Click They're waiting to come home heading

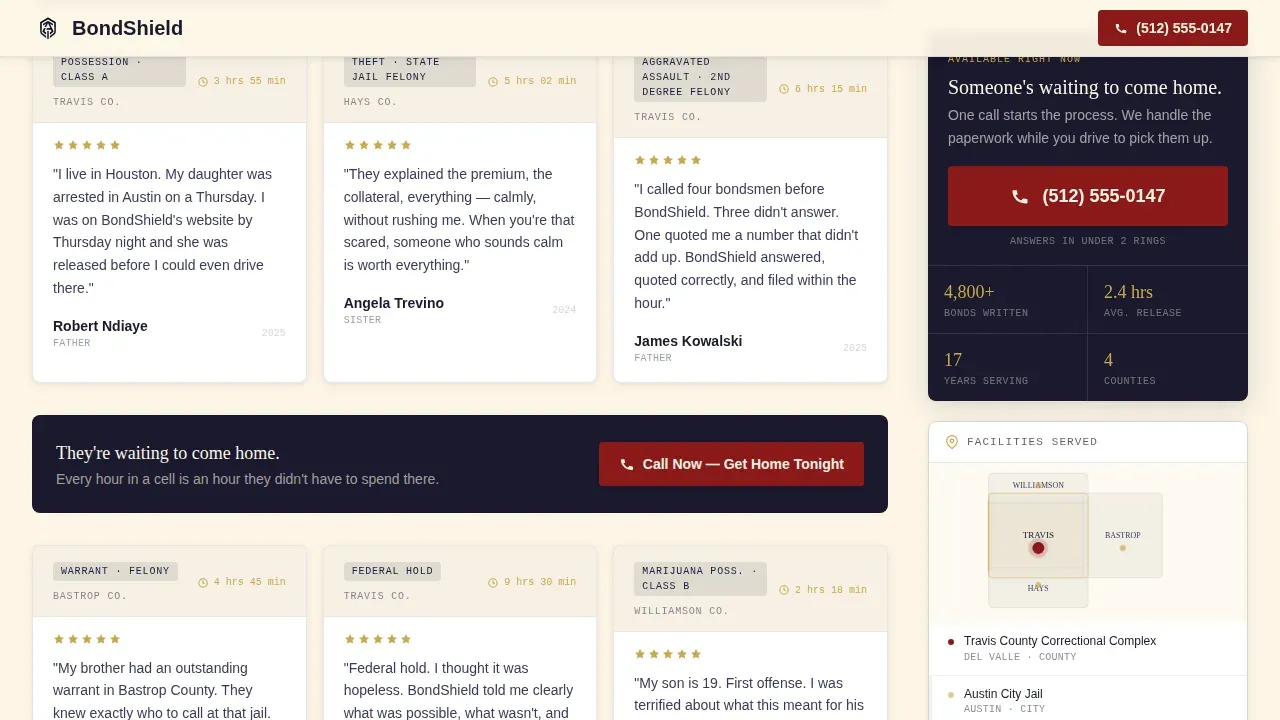[168, 453]
